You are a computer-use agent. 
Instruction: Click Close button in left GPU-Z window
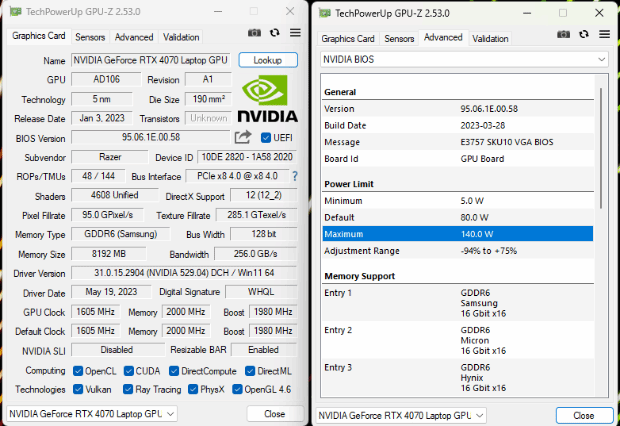[x=275, y=414]
